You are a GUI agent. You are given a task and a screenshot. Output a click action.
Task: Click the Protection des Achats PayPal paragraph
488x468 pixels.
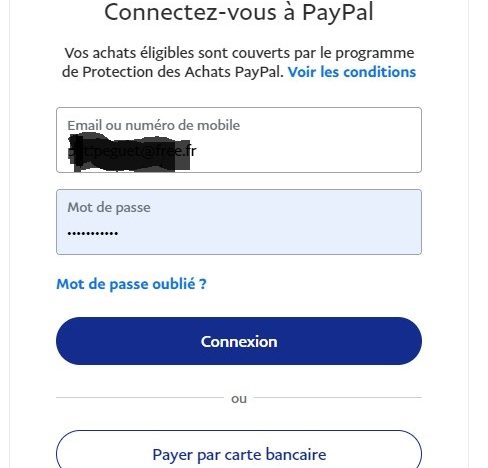coord(239,63)
